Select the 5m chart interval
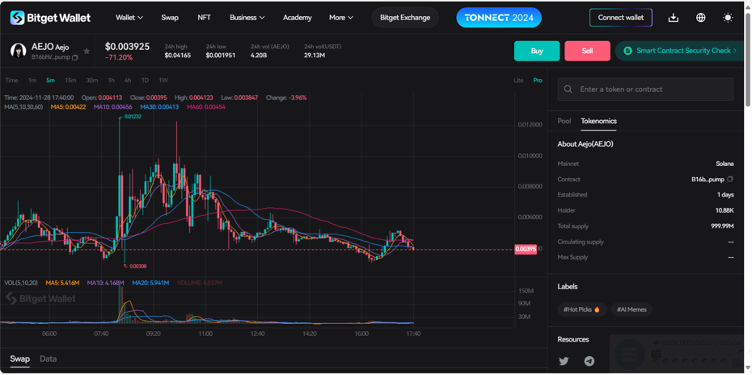Screen dimensions: 755x375 pyautogui.click(x=51, y=80)
